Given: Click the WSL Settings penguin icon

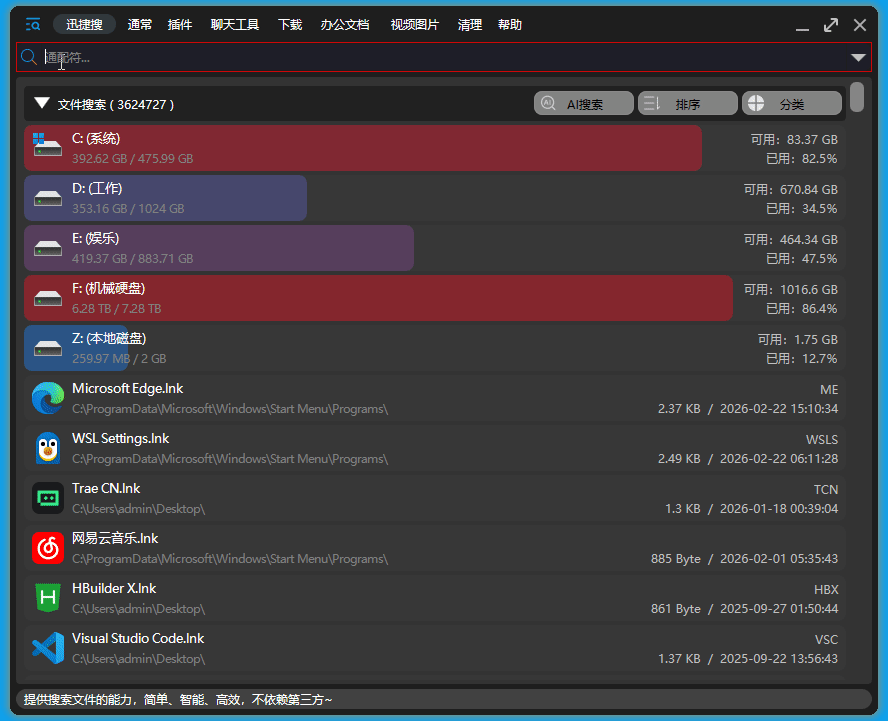Looking at the screenshot, I should (x=47, y=448).
